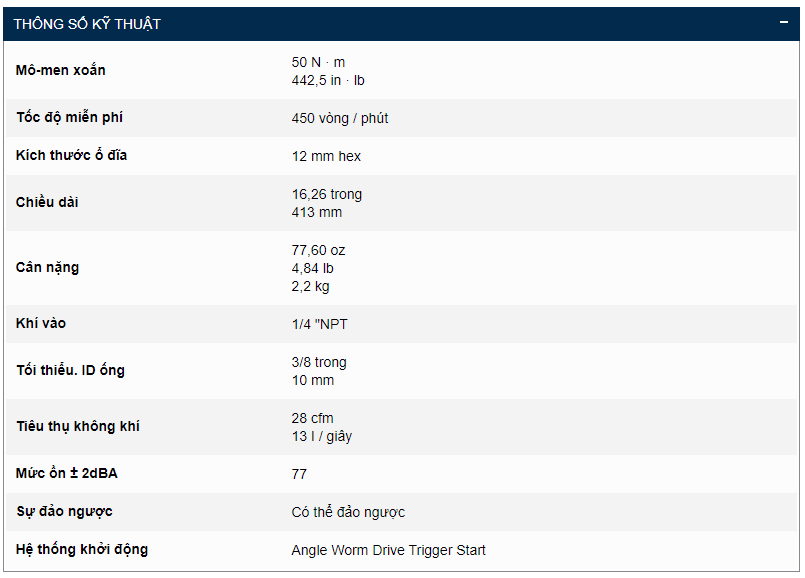Viewport: 805px width, 578px height.
Task: Click the 413 mm length value
Action: coord(316,212)
